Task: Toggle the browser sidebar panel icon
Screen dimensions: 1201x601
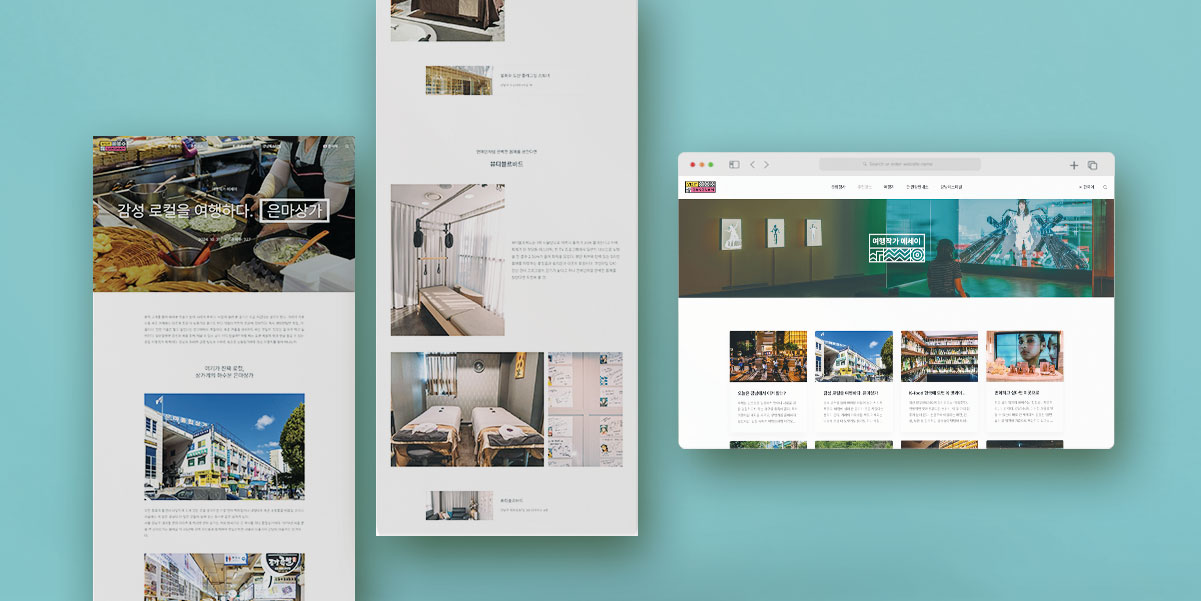Action: (734, 165)
